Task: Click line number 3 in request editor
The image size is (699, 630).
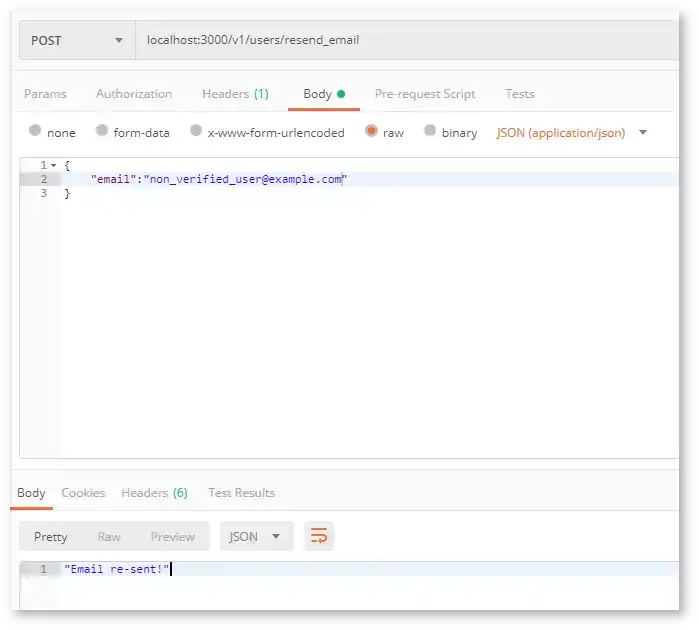Action: (43, 193)
